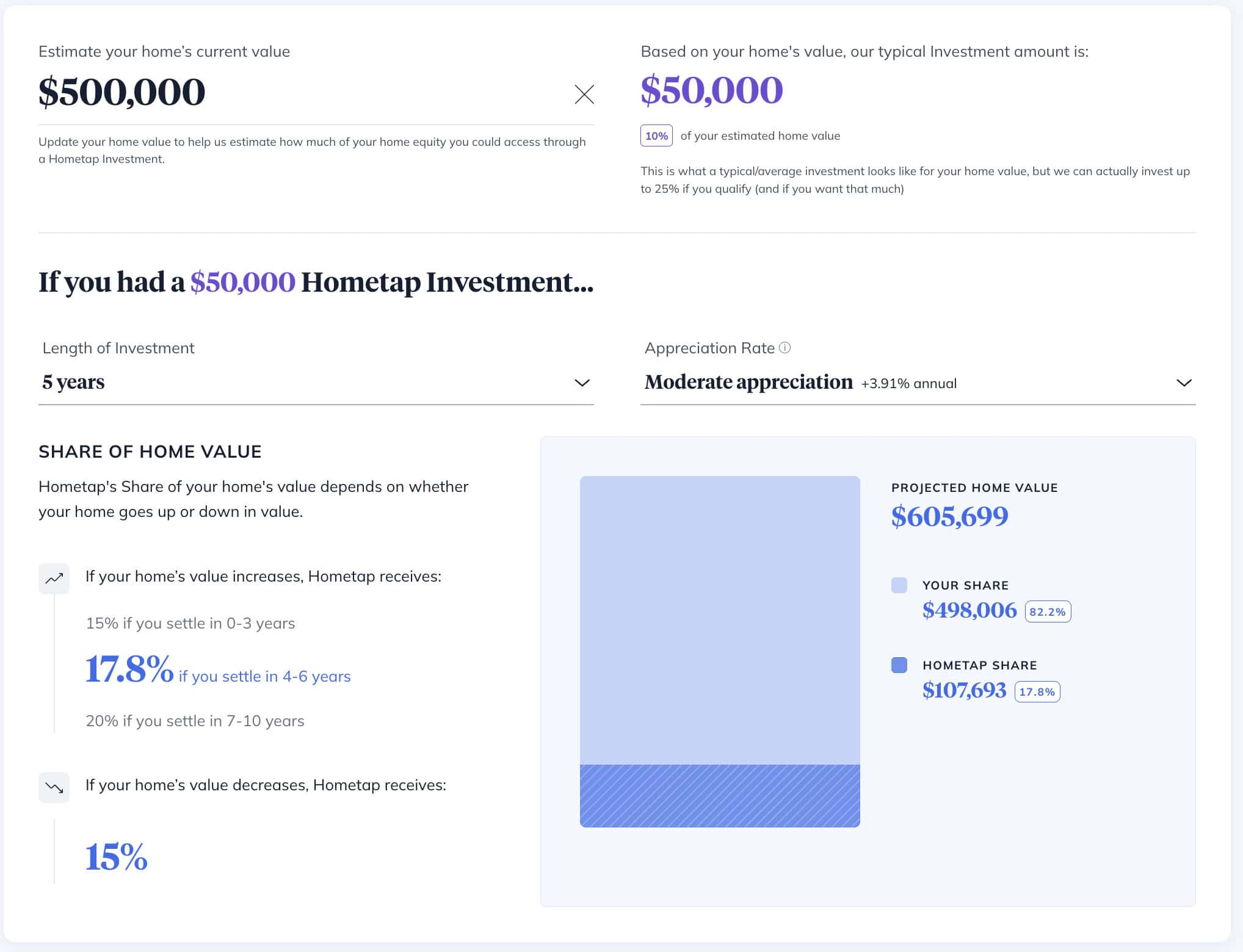Screen dimensions: 1243x952
Task: Select the 20% settle in 7-10 years option
Action: click(x=195, y=721)
